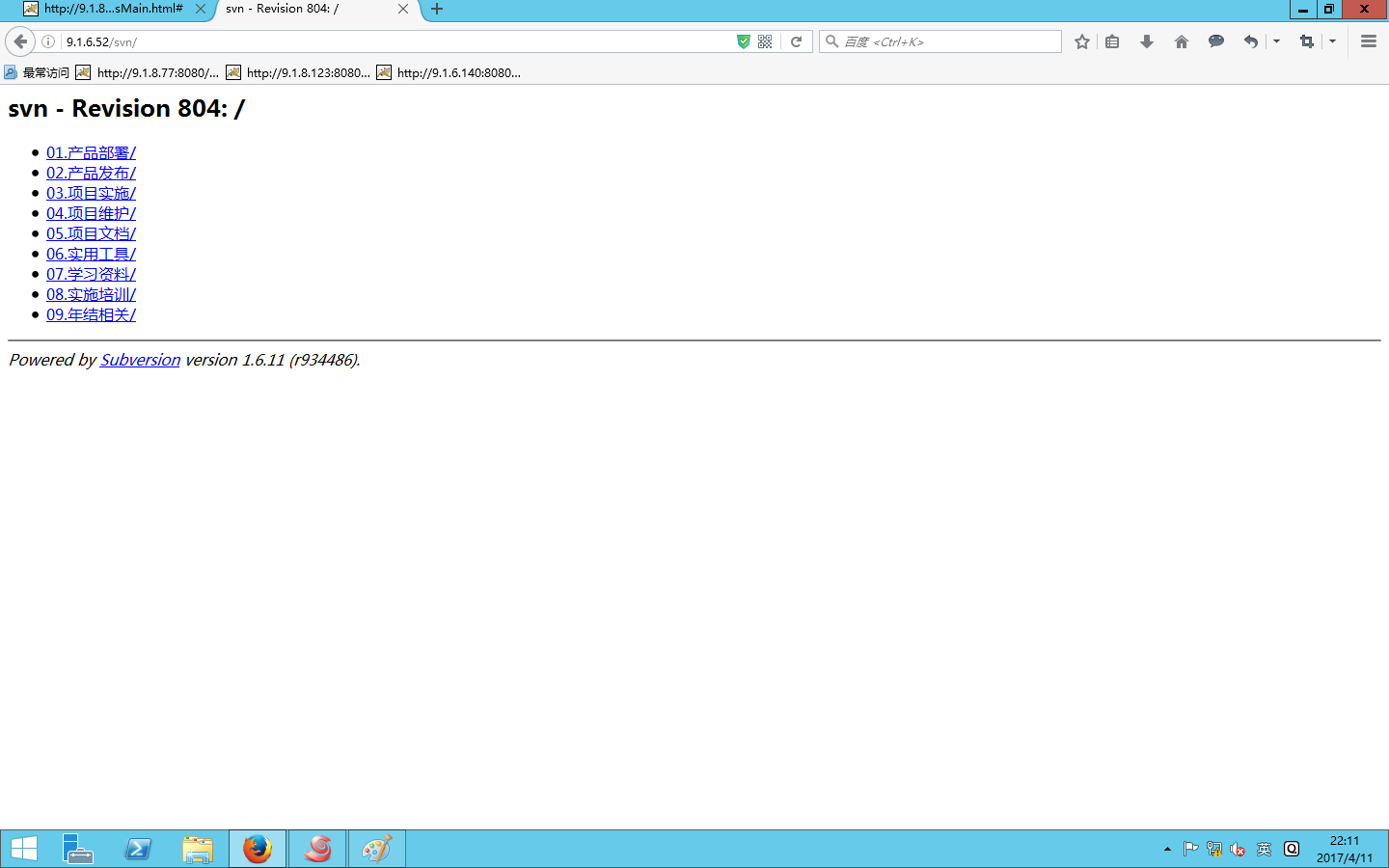This screenshot has width=1389, height=868.
Task: Toggle the 英 input method indicator
Action: (1264, 849)
